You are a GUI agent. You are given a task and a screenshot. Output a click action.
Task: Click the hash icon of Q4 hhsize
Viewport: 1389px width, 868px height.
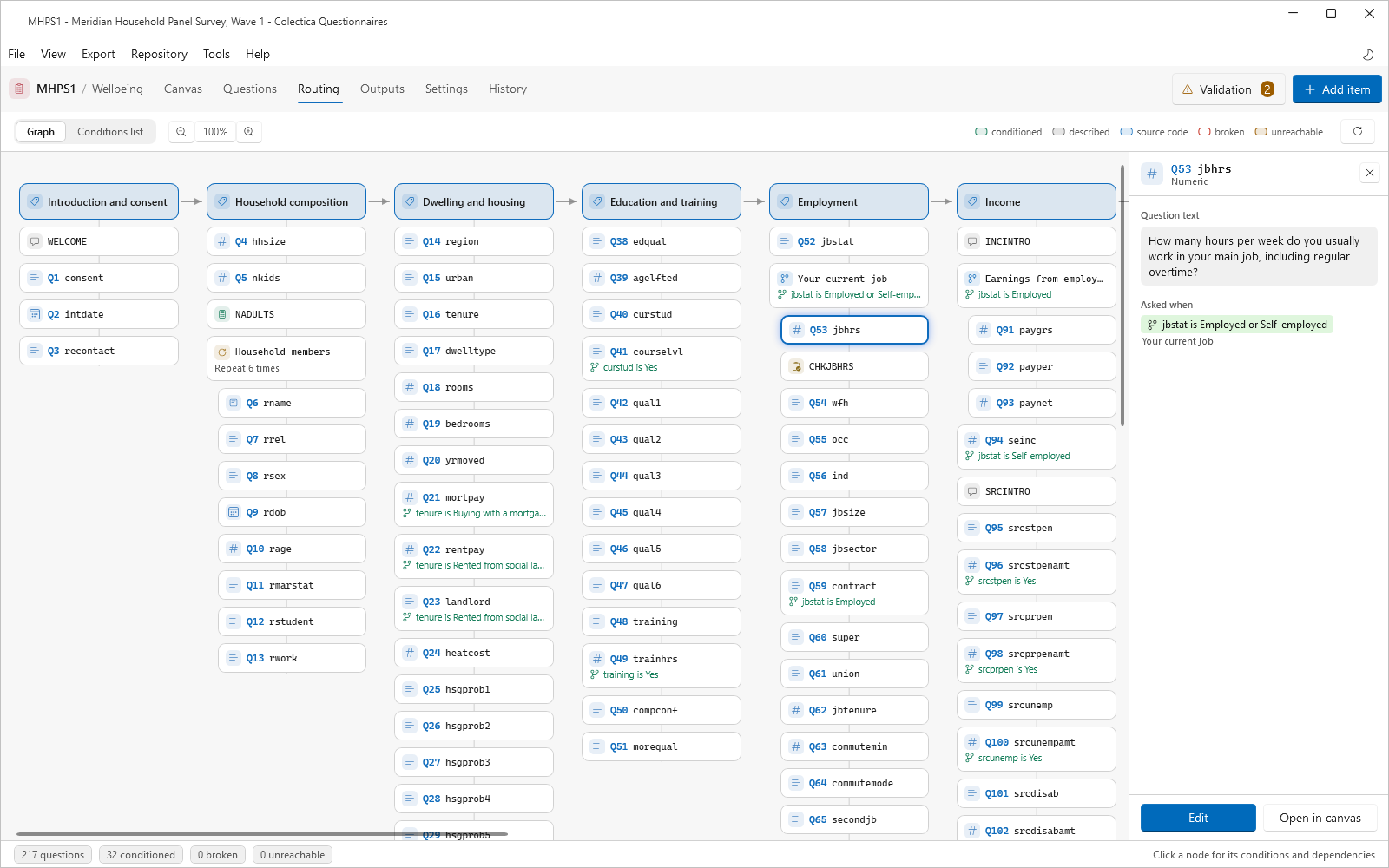click(x=222, y=241)
